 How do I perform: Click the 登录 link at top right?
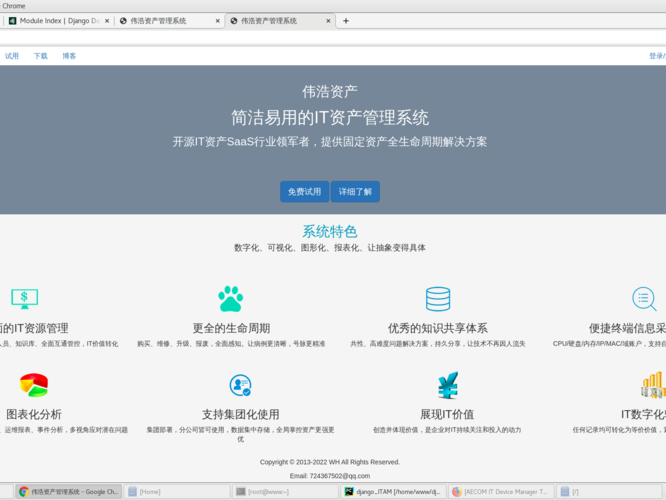point(657,56)
